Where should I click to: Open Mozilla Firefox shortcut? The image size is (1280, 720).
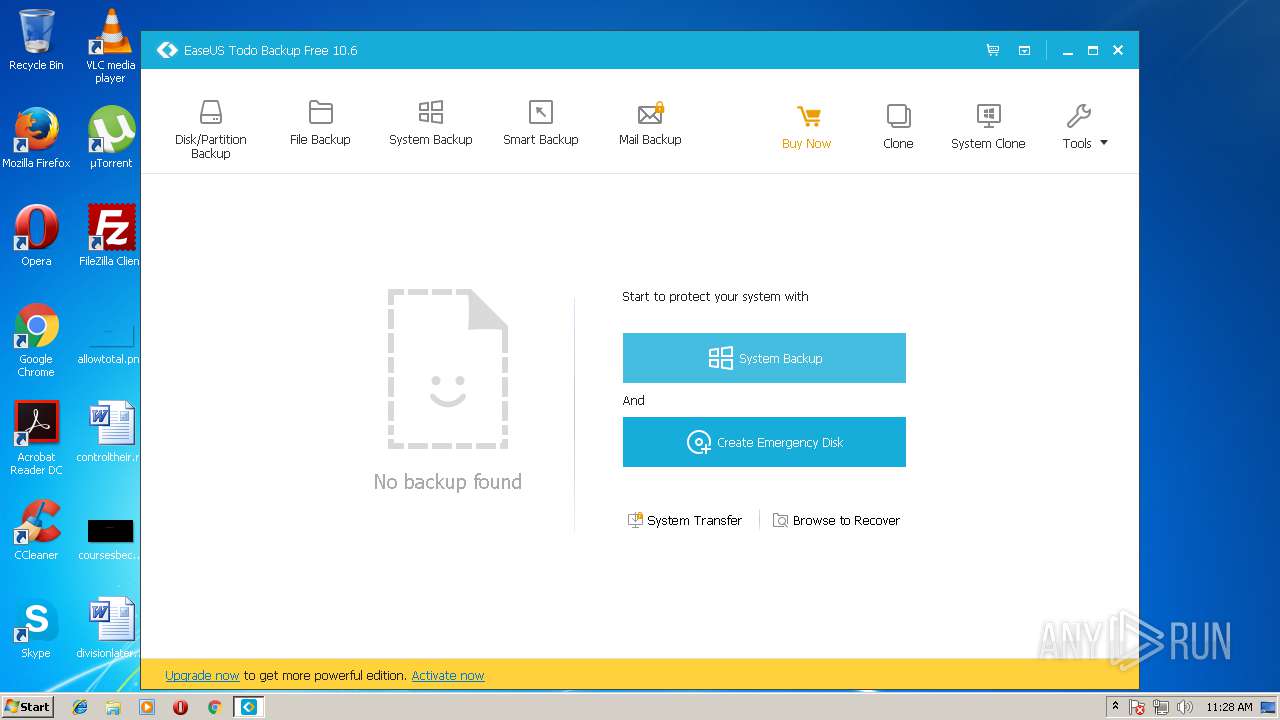pos(36,138)
